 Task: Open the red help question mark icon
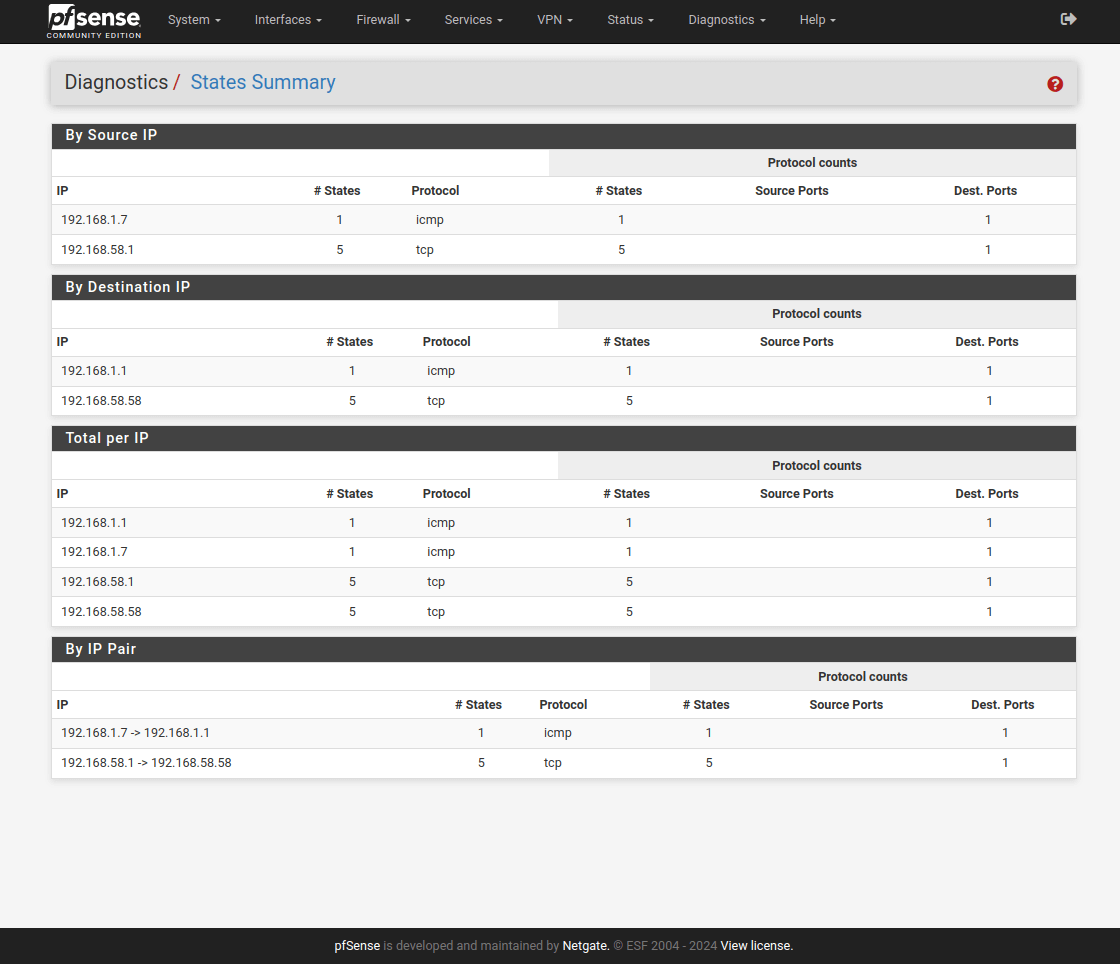coord(1055,84)
